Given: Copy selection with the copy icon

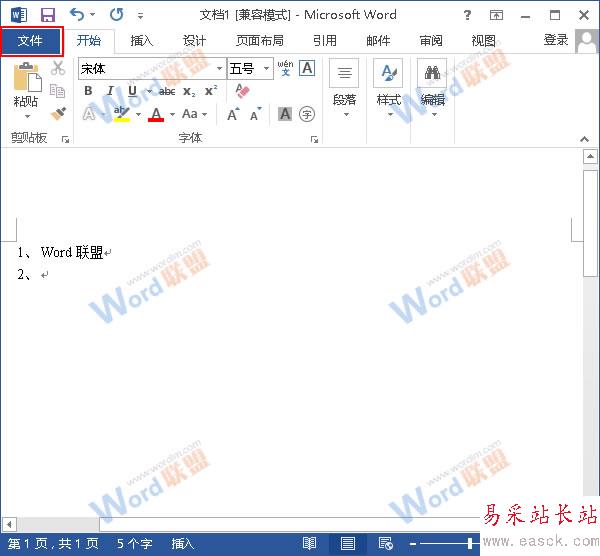Looking at the screenshot, I should 57,91.
